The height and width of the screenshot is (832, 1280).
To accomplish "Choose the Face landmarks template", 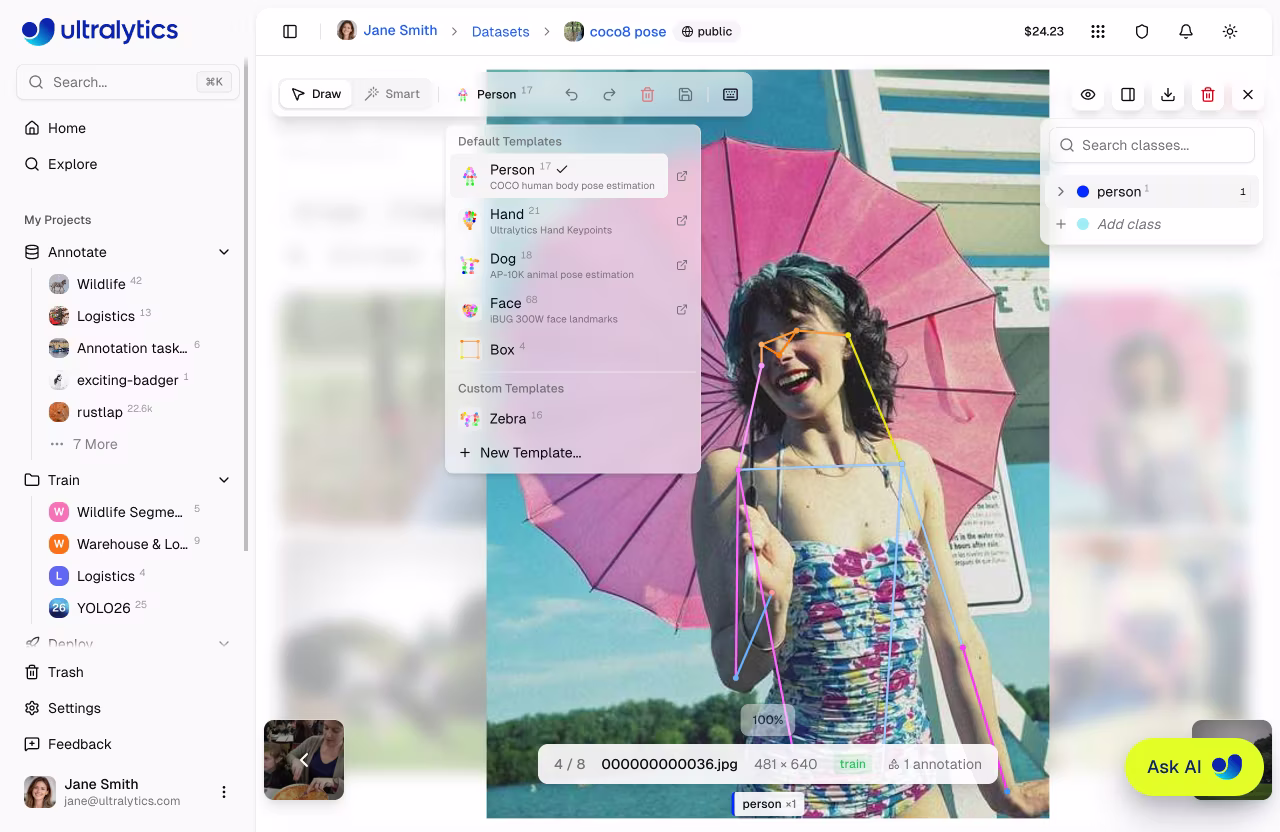I will [x=559, y=309].
